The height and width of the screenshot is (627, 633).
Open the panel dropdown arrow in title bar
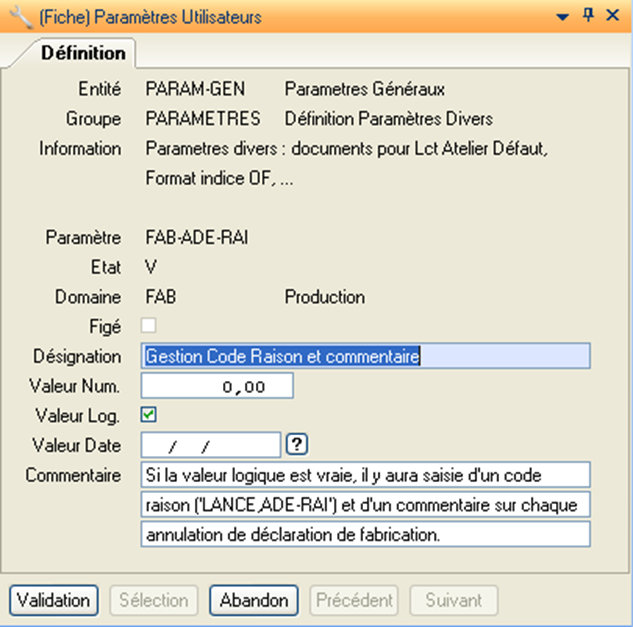(x=563, y=16)
